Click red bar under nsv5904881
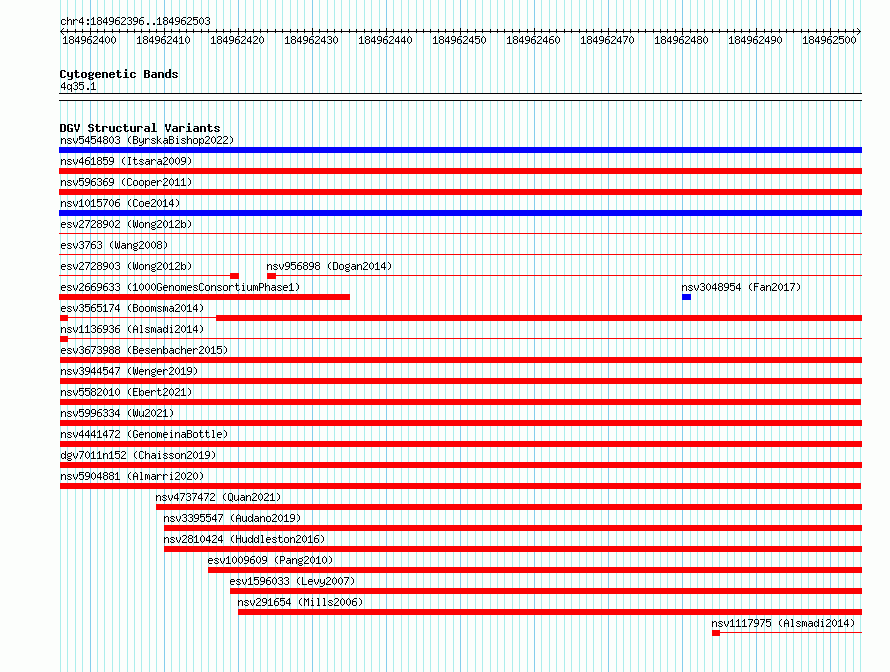The image size is (890, 672). 460,486
